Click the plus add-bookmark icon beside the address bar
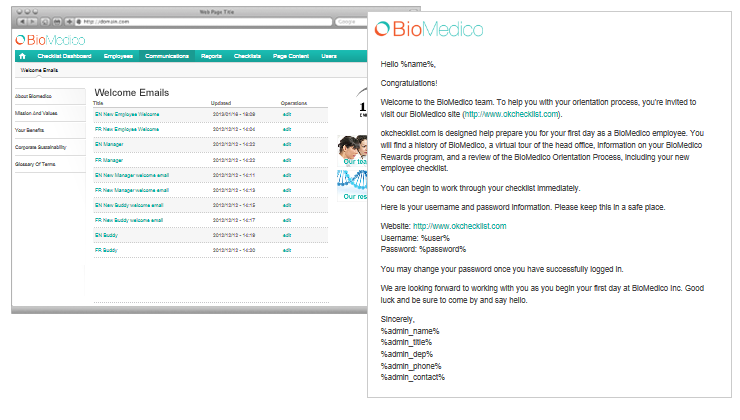 [x=69, y=22]
